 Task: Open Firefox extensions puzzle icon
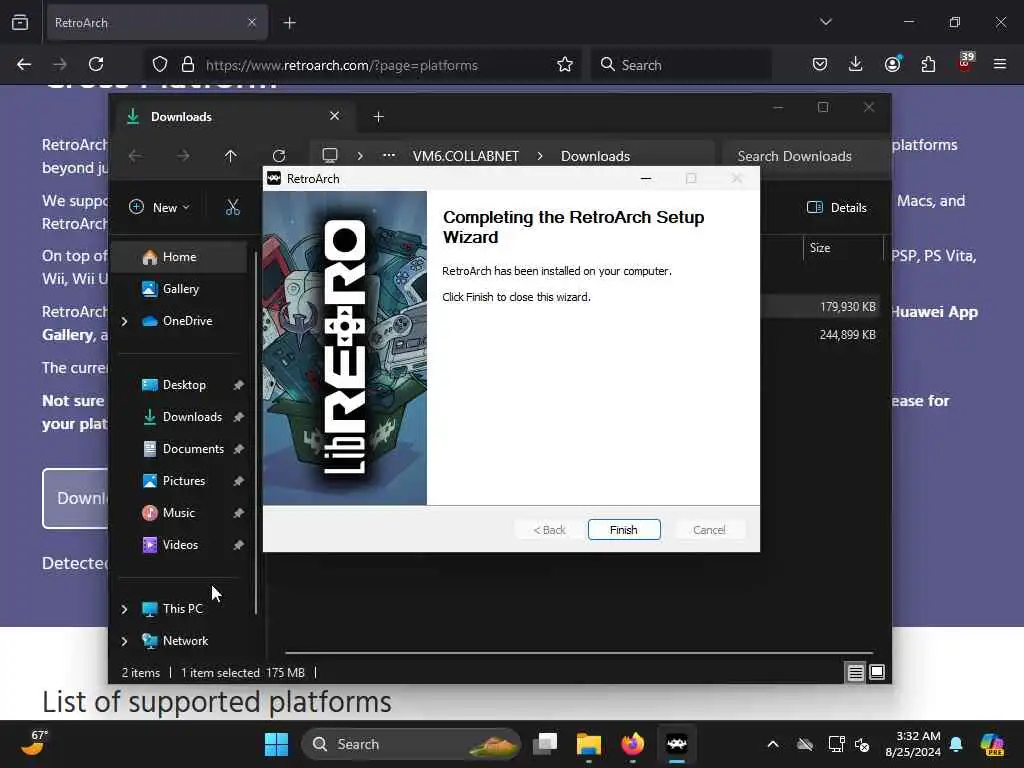coord(928,64)
